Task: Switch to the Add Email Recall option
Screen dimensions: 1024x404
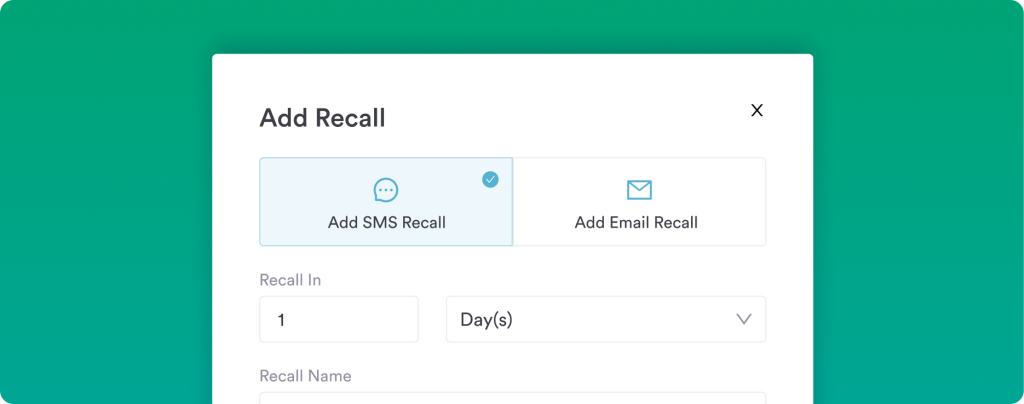Action: click(639, 202)
